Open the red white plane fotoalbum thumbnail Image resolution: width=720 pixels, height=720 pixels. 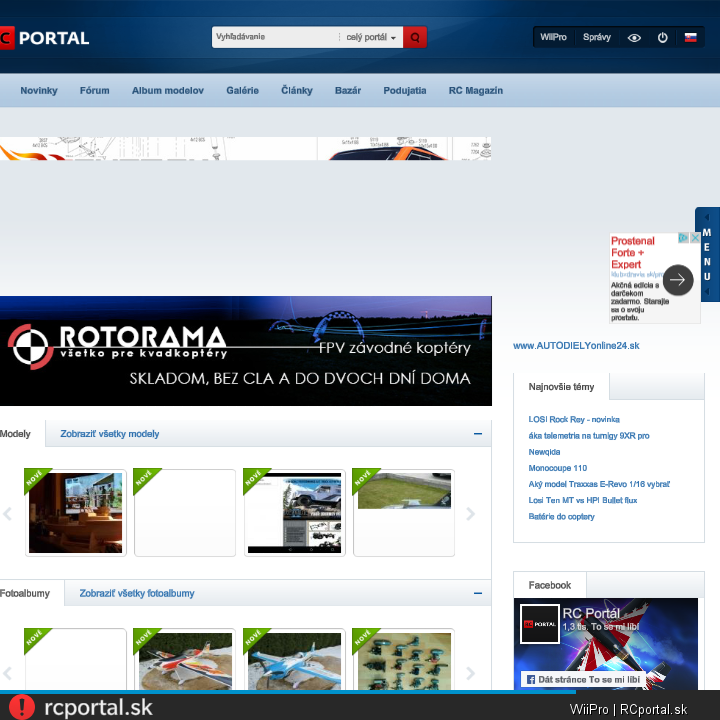point(185,660)
